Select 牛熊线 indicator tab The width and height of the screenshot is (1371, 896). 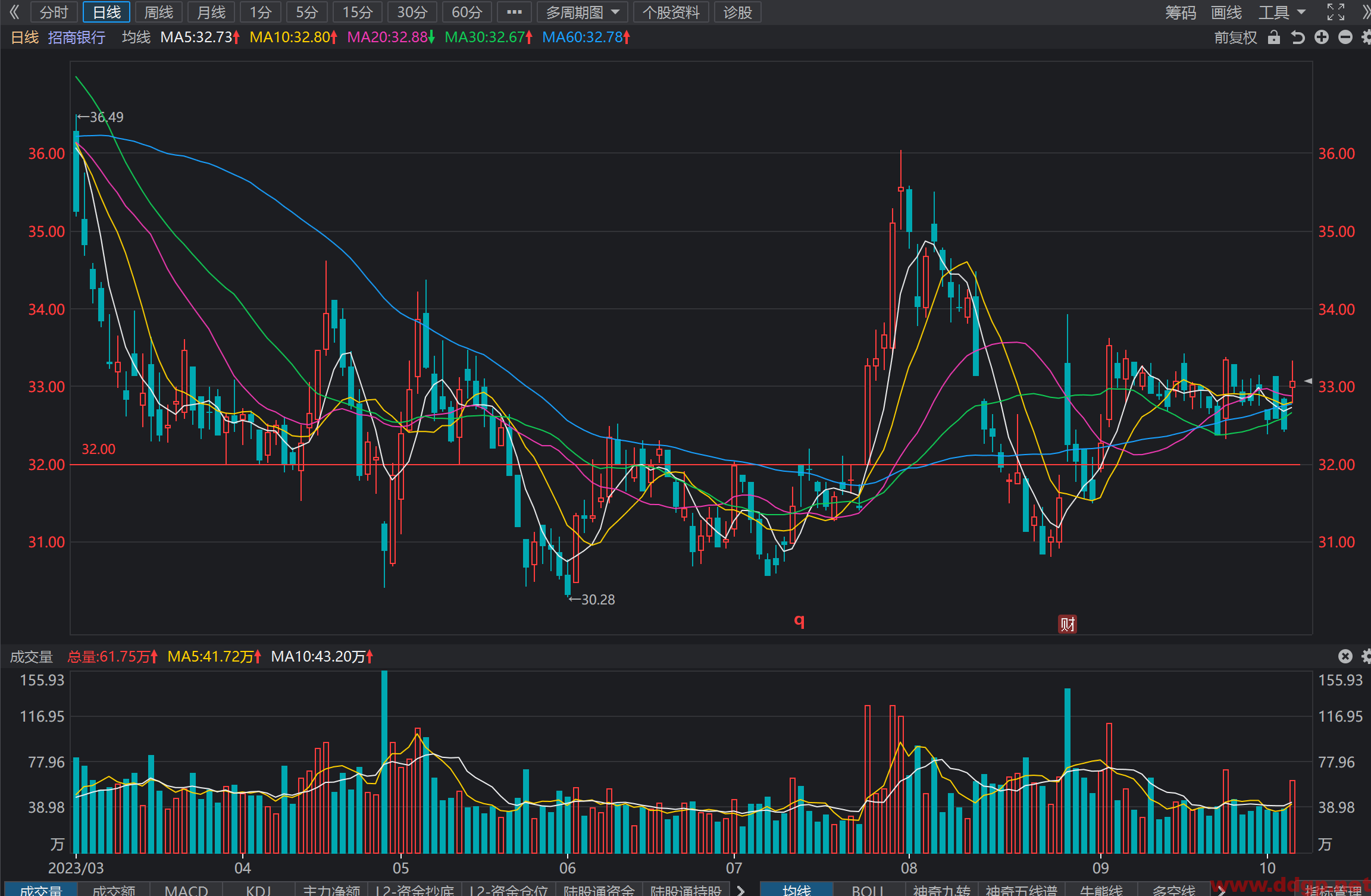point(1101,889)
